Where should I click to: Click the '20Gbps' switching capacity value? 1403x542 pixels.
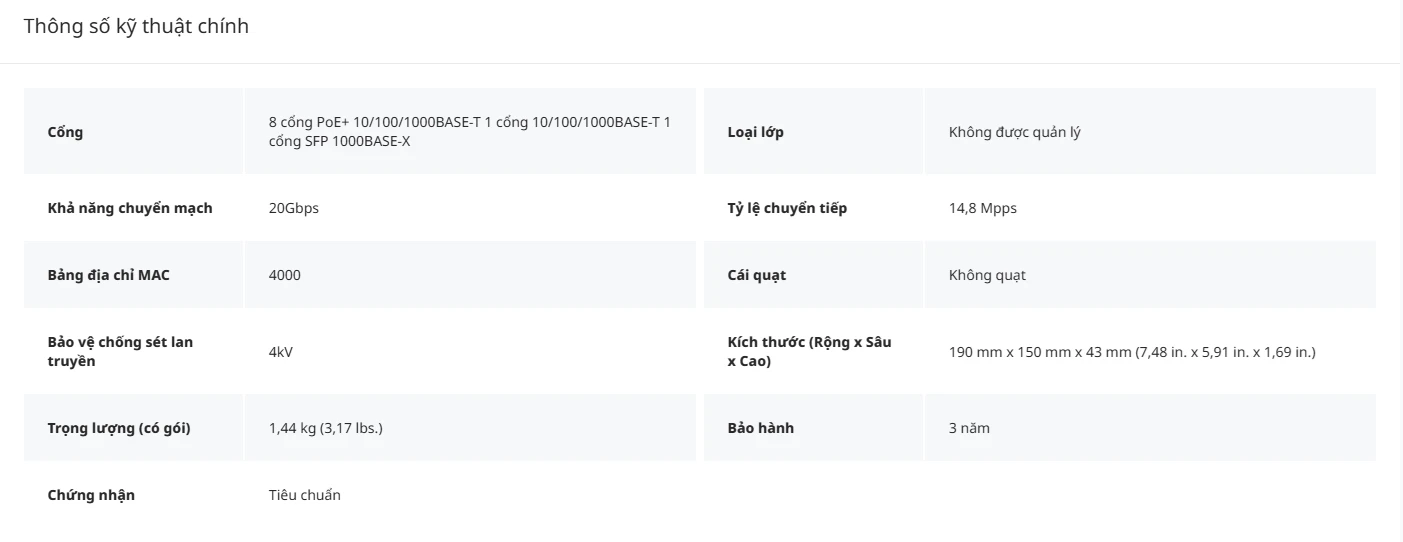294,208
